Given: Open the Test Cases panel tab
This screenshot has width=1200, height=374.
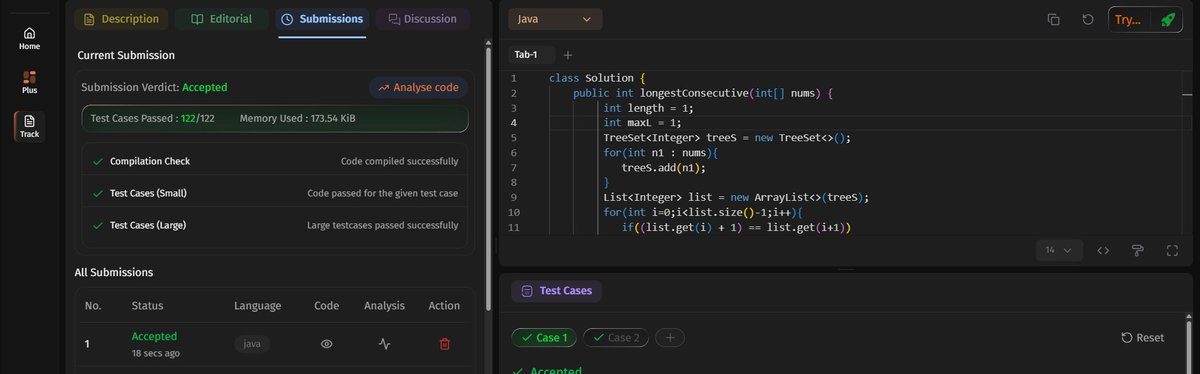Looking at the screenshot, I should tap(557, 291).
